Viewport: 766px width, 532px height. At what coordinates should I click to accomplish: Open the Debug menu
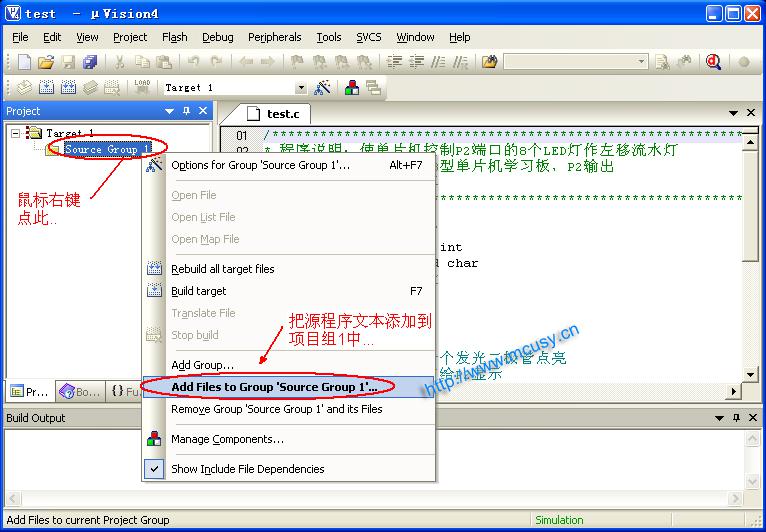pos(217,37)
